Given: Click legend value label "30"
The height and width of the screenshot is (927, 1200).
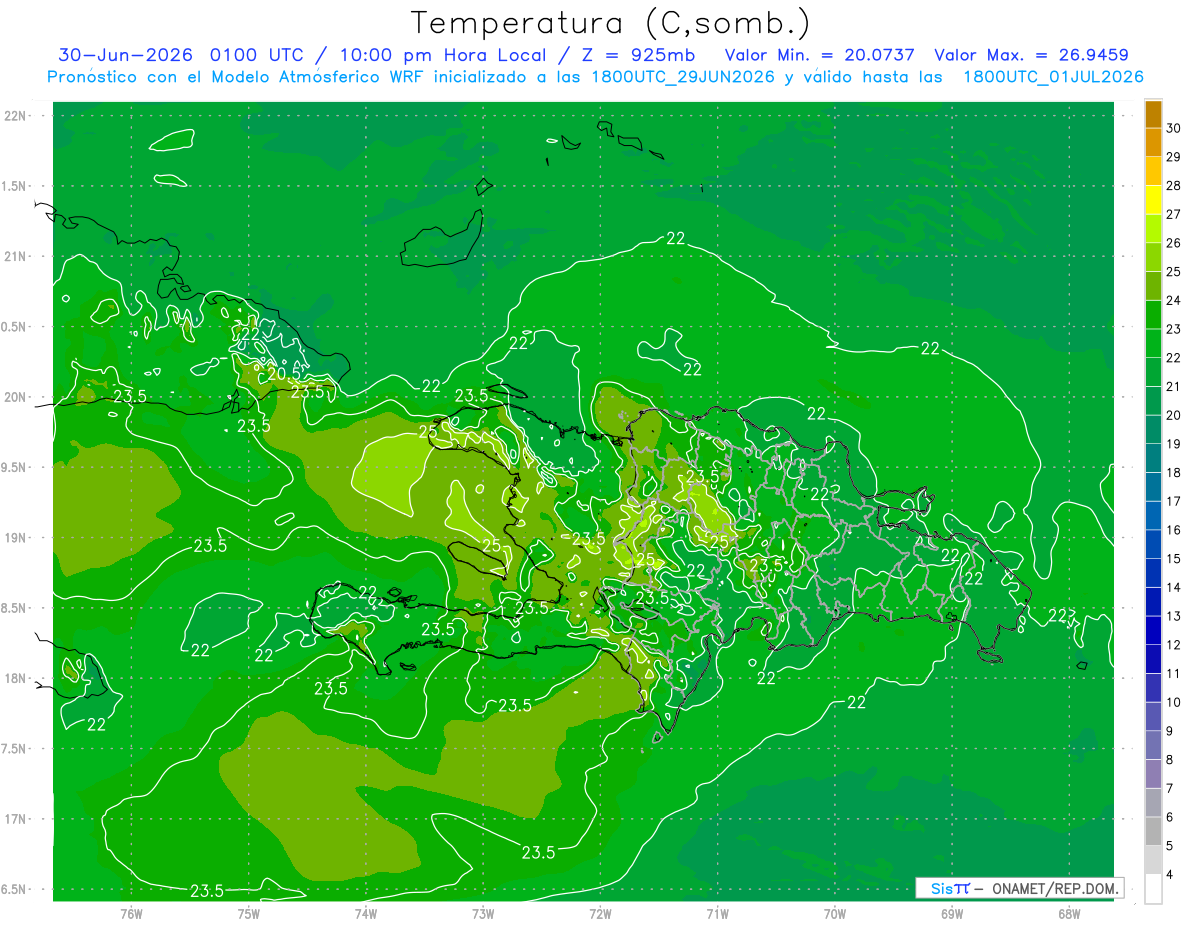Looking at the screenshot, I should tap(1174, 127).
